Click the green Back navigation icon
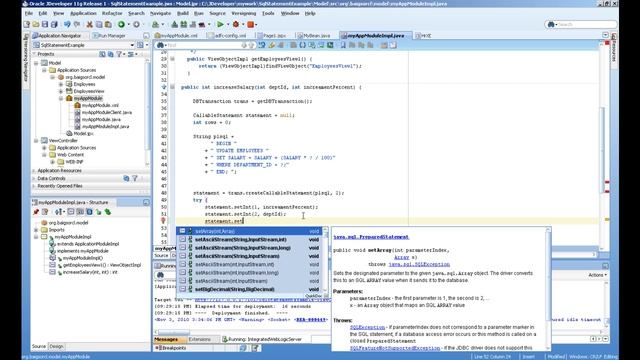This screenshot has width=640, height=360. pos(121,24)
